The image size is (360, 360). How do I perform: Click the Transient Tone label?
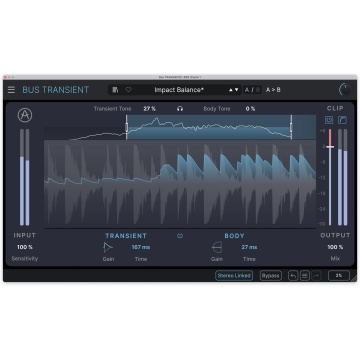pyautogui.click(x=112, y=109)
